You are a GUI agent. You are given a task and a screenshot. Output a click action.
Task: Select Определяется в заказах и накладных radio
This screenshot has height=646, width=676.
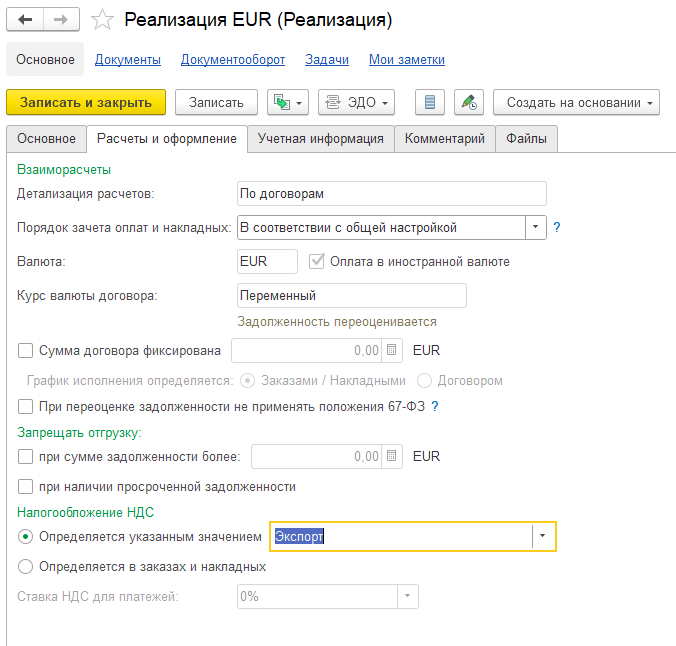(x=25, y=566)
